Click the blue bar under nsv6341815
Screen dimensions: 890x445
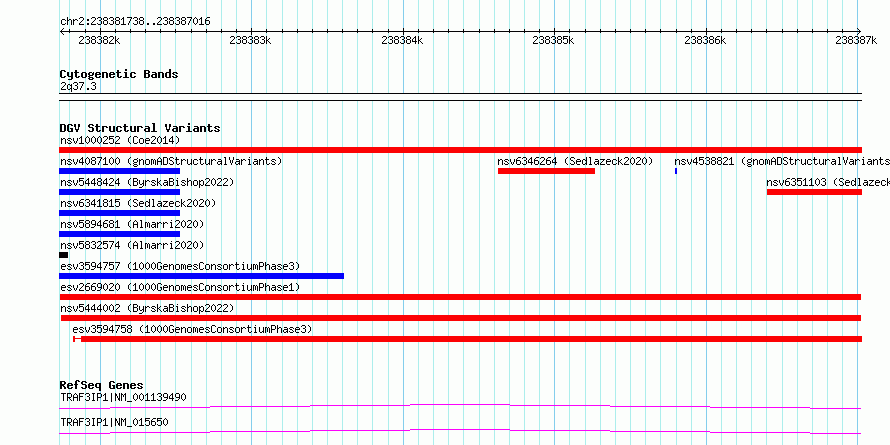[x=119, y=213]
